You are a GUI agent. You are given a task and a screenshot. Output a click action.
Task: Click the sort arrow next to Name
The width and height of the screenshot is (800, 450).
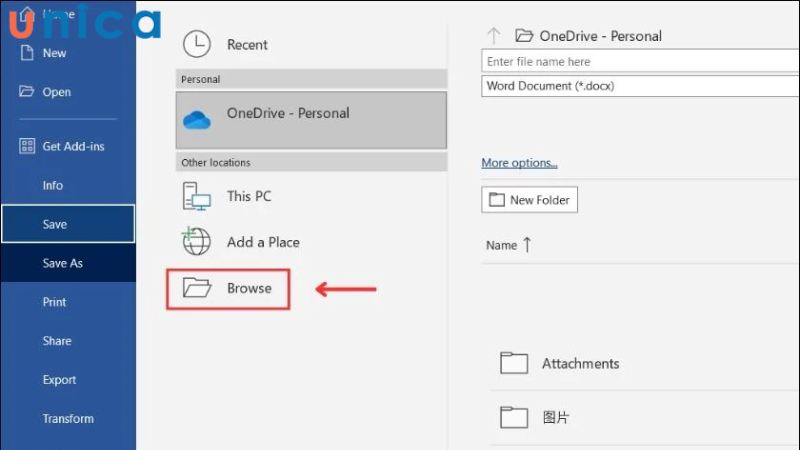(x=527, y=245)
